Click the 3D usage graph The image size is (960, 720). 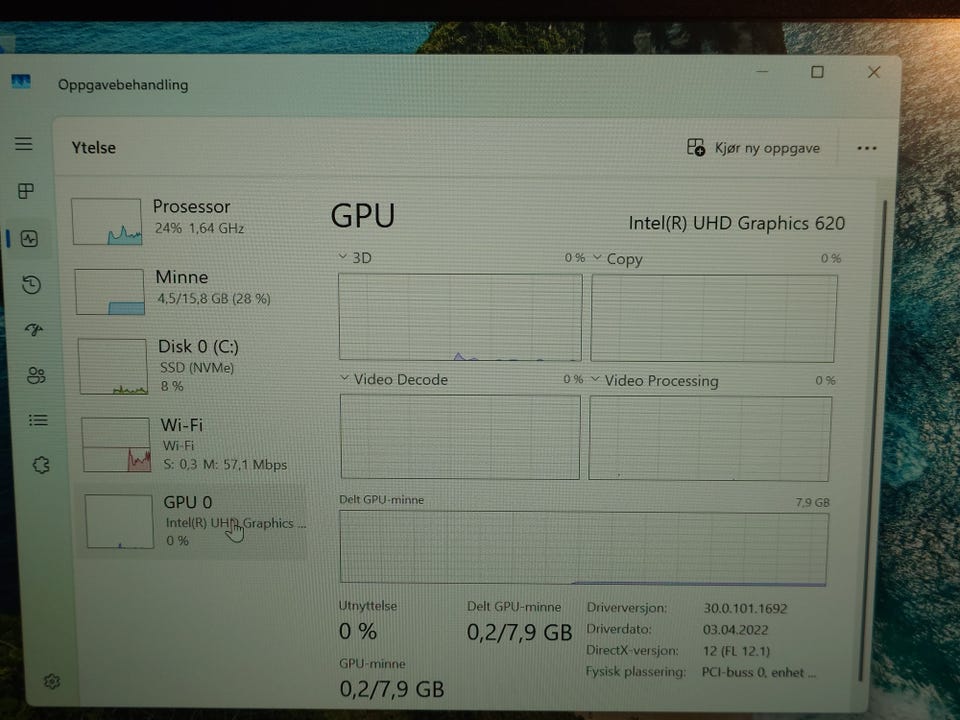click(x=460, y=317)
